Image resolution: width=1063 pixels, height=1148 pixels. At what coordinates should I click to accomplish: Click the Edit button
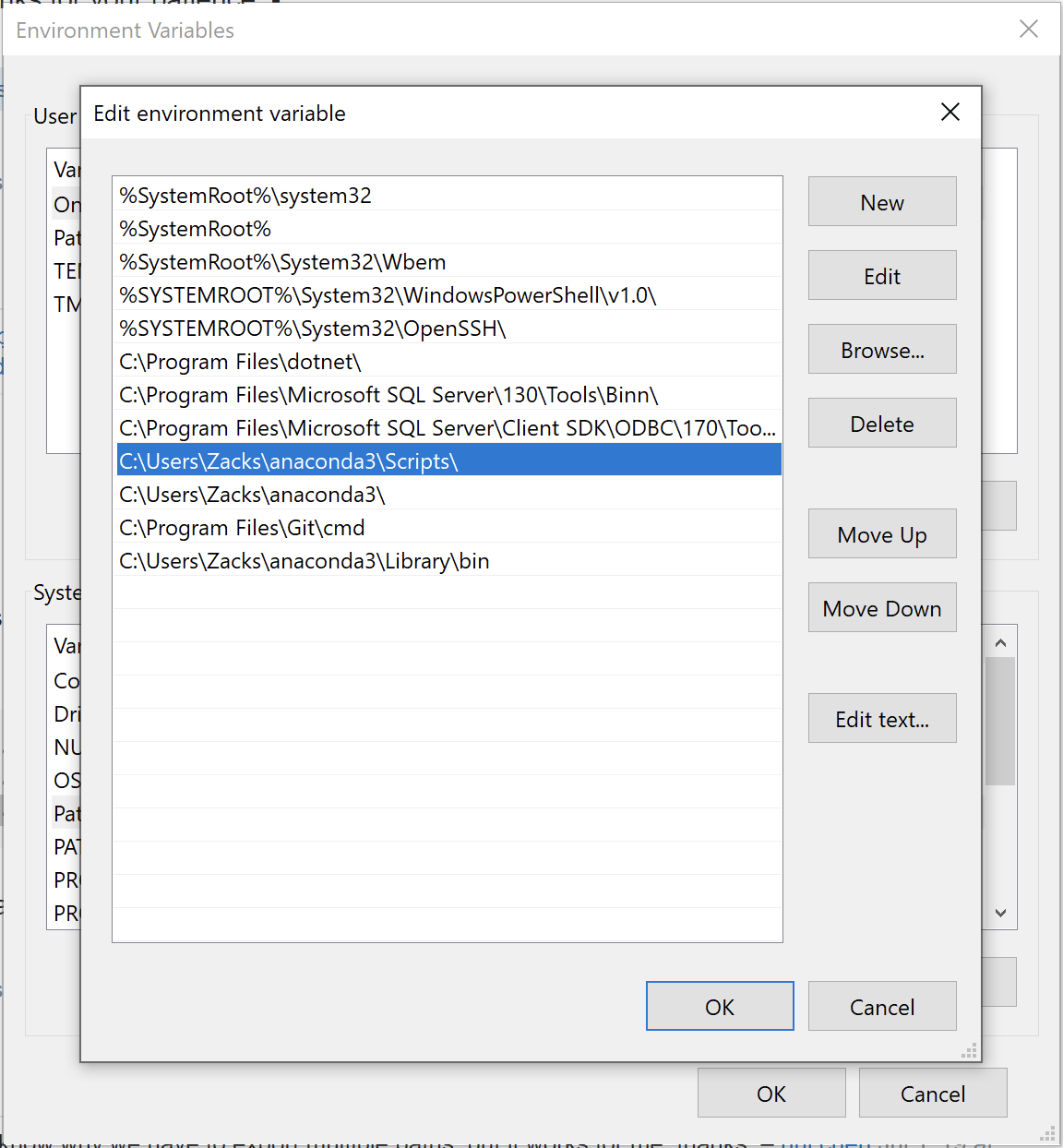point(882,275)
